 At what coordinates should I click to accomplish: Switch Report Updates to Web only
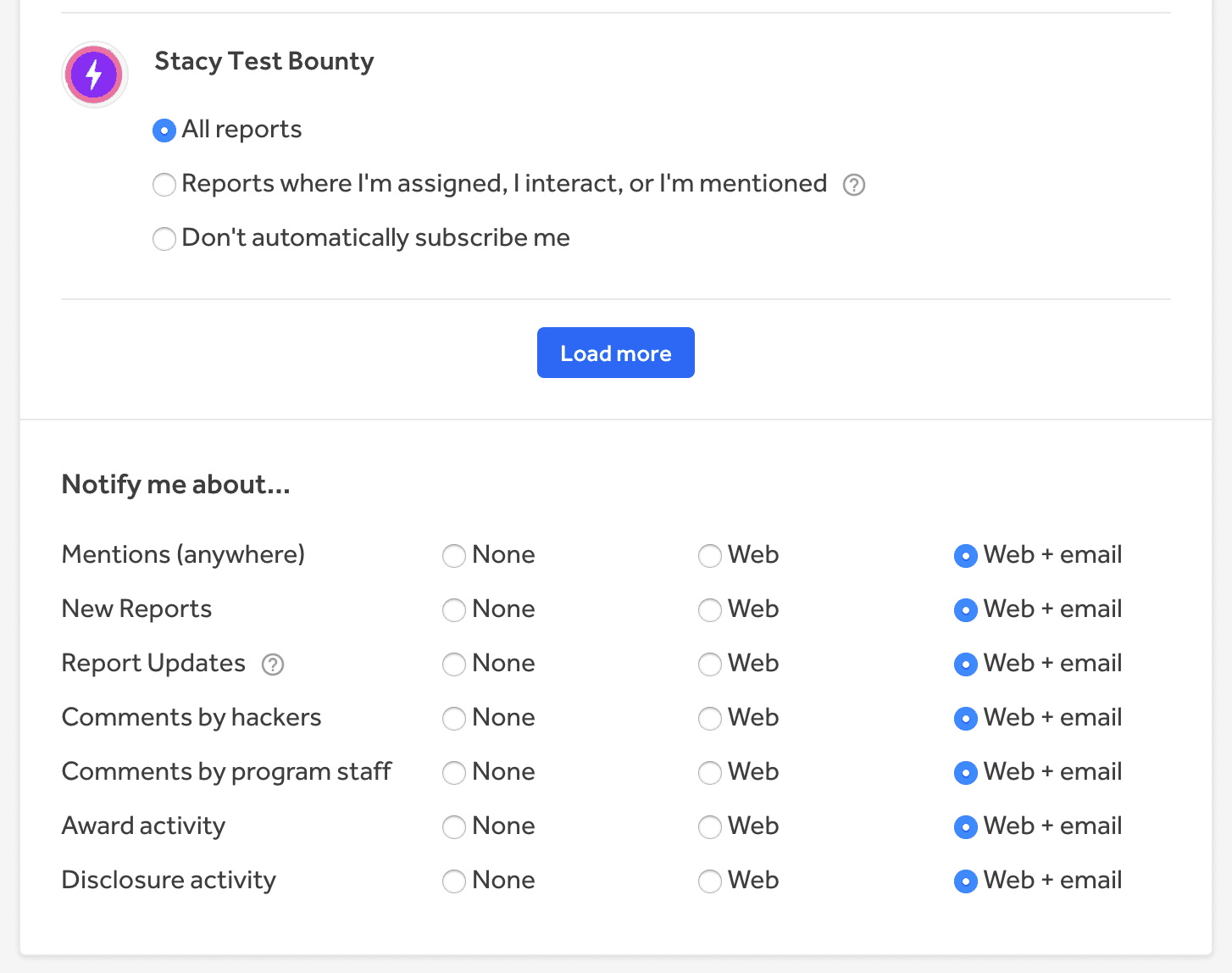coord(709,664)
